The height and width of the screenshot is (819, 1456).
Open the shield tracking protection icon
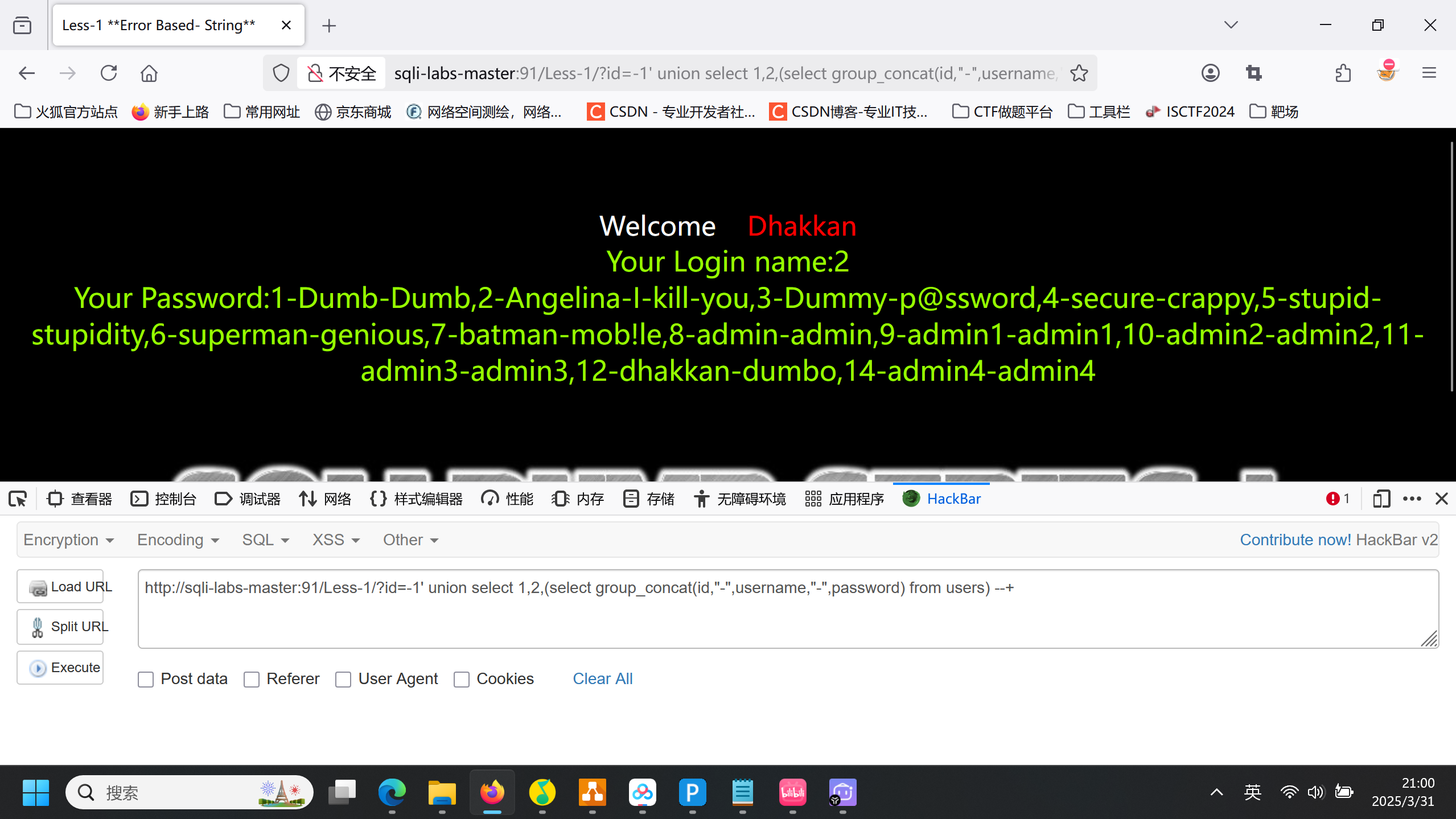click(281, 73)
